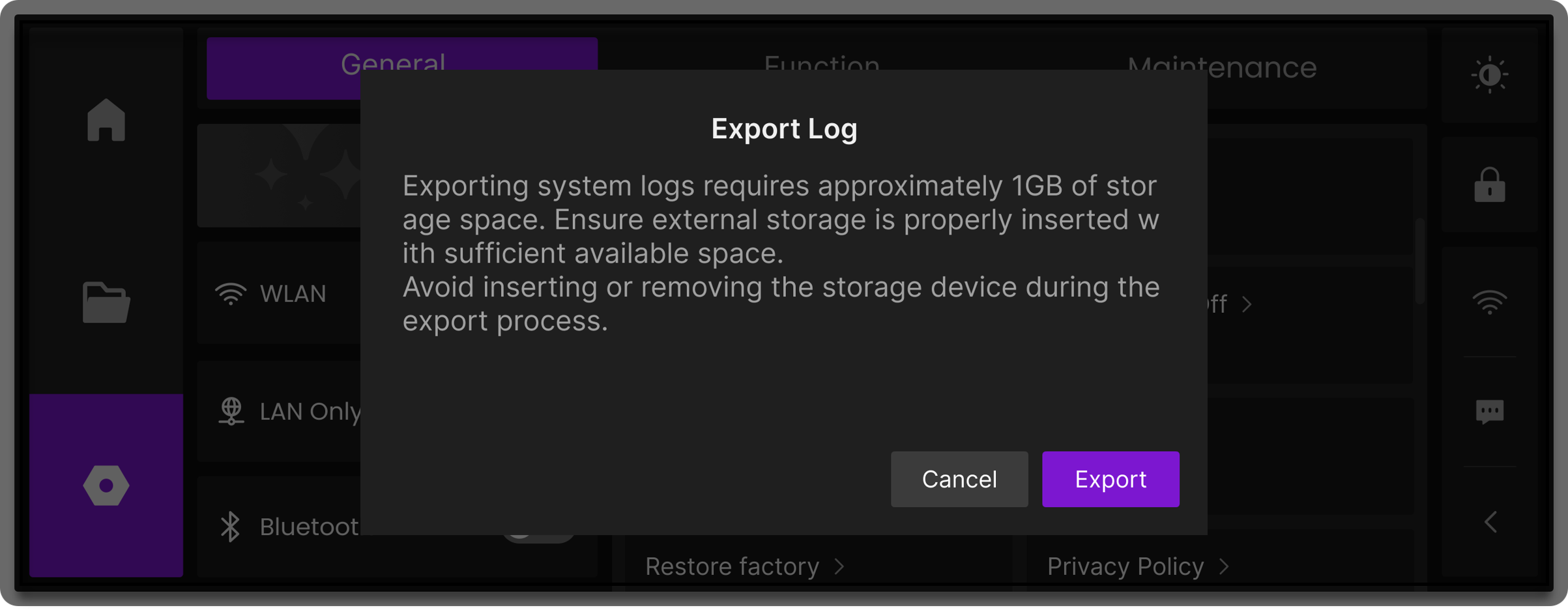Expand the Restore factory option

pyautogui.click(x=744, y=566)
